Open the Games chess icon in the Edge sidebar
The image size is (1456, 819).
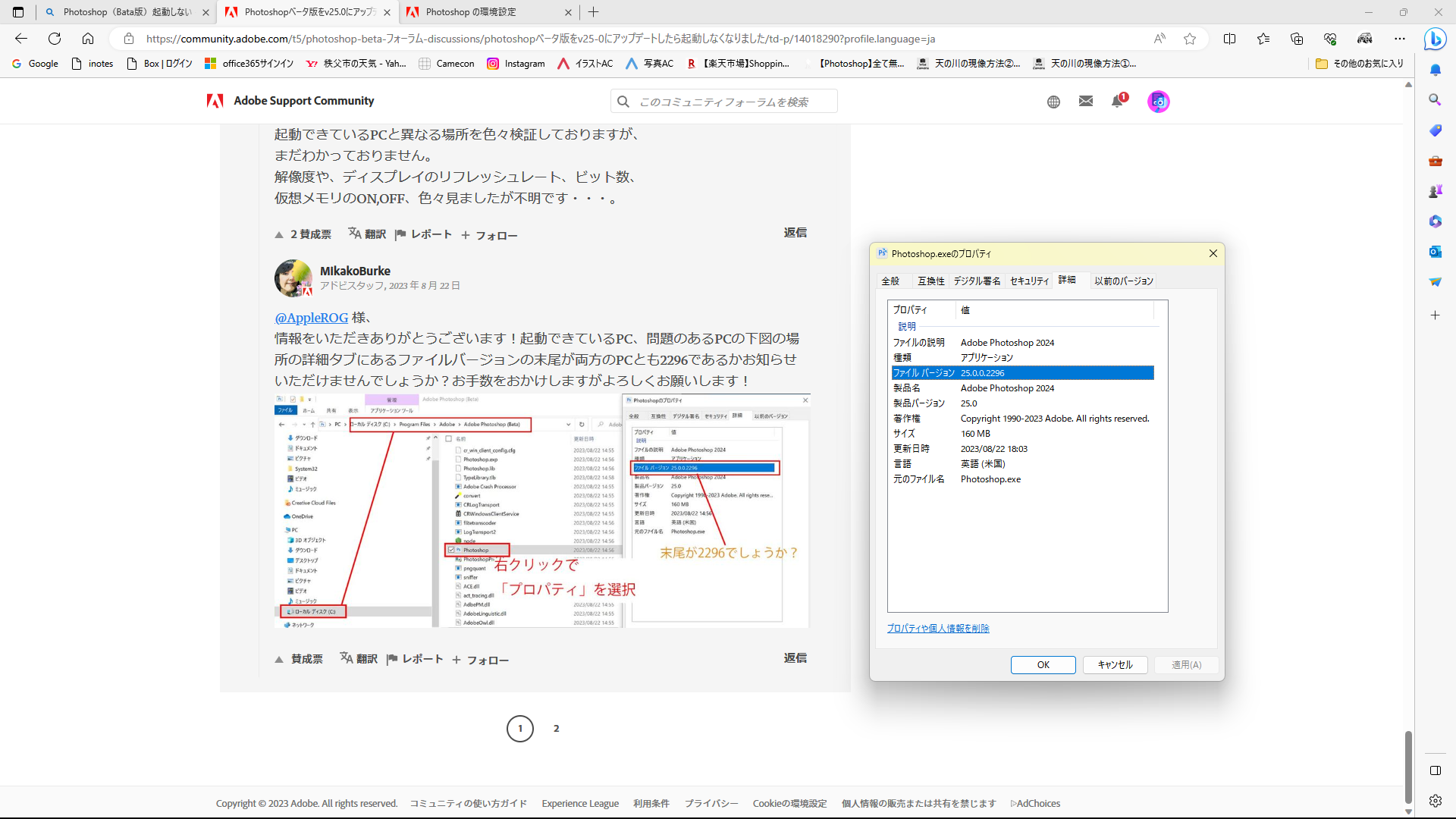point(1435,190)
